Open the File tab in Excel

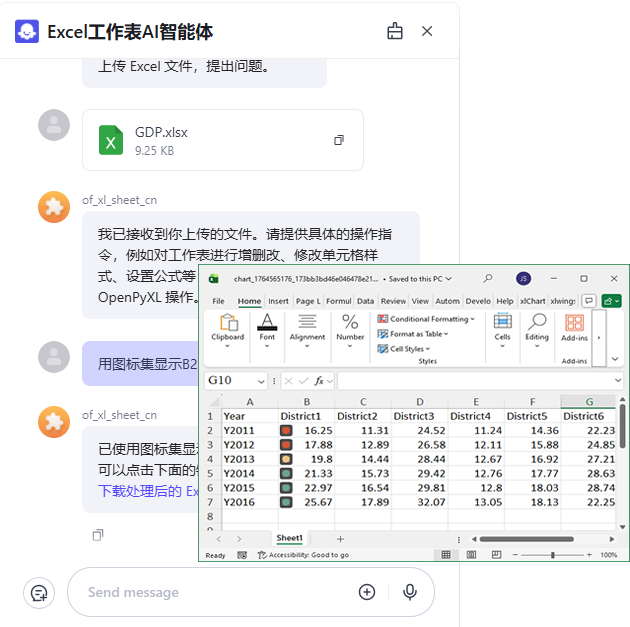[218, 301]
